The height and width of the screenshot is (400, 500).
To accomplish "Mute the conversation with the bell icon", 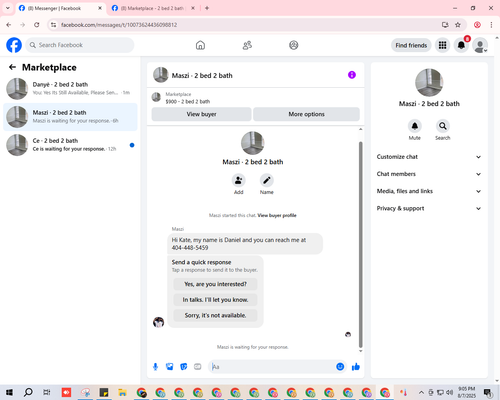I will (x=415, y=126).
